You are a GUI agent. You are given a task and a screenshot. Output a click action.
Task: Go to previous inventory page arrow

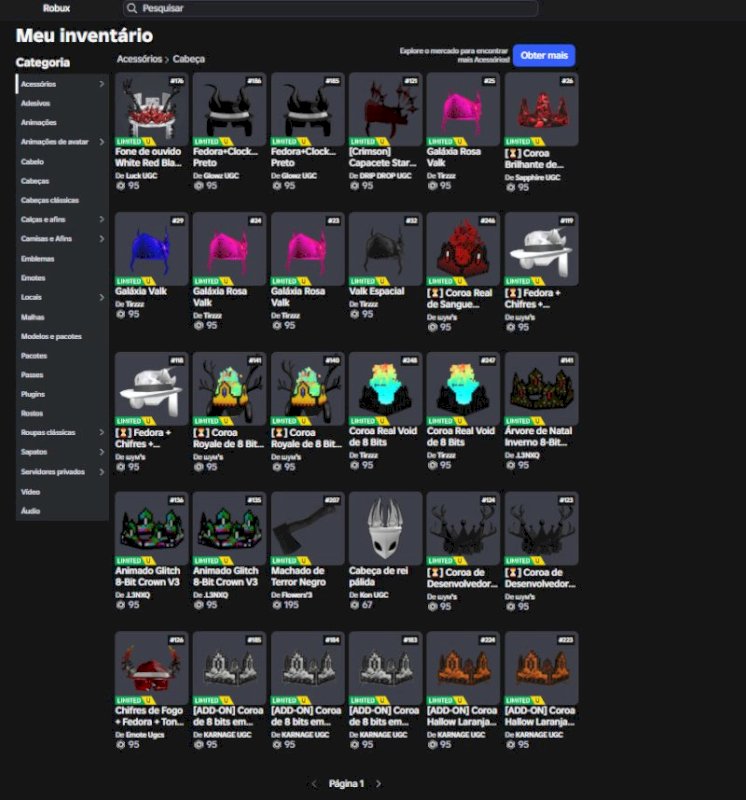coord(314,784)
